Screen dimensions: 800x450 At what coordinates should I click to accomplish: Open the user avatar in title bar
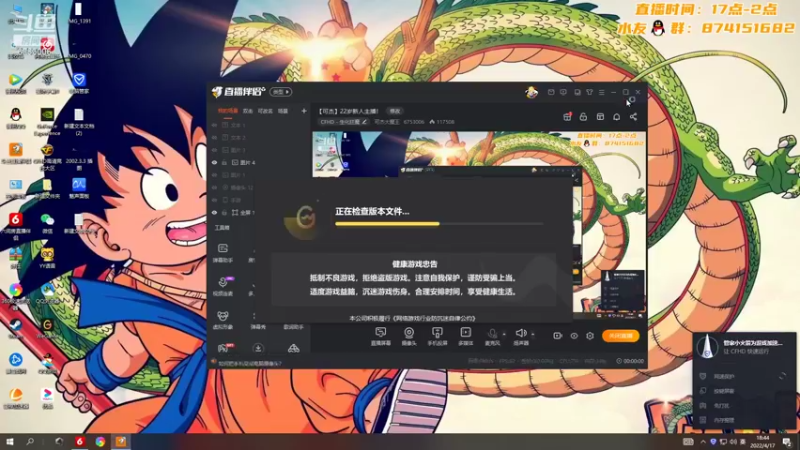[x=532, y=92]
